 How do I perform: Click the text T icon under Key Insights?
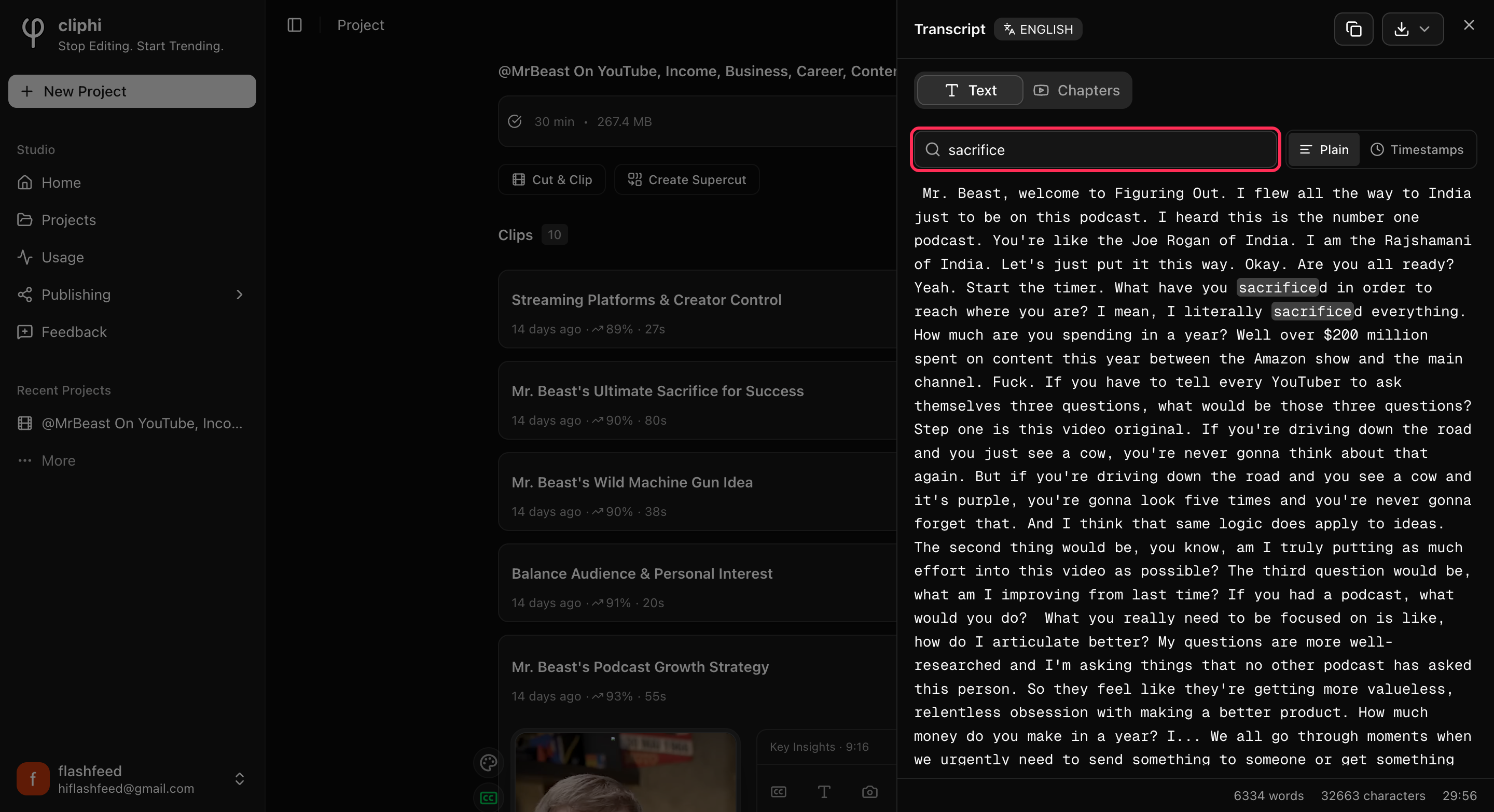click(824, 792)
